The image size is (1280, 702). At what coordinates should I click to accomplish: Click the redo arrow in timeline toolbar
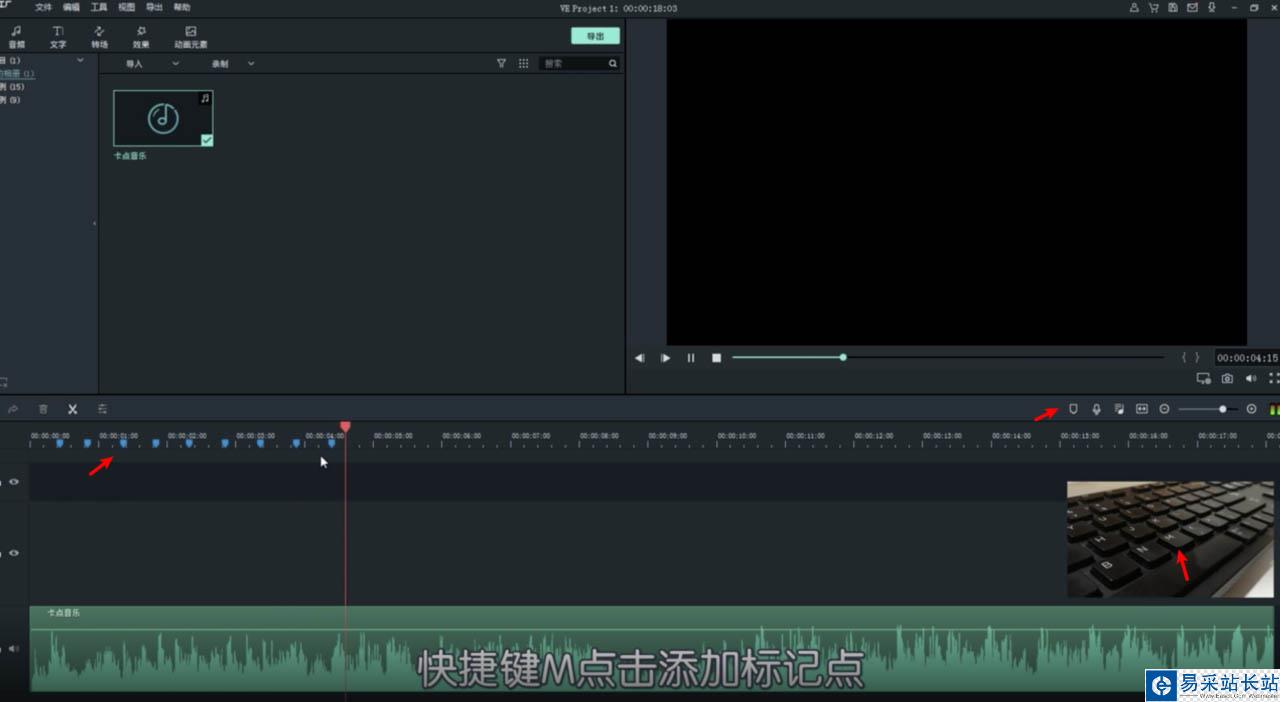13,409
